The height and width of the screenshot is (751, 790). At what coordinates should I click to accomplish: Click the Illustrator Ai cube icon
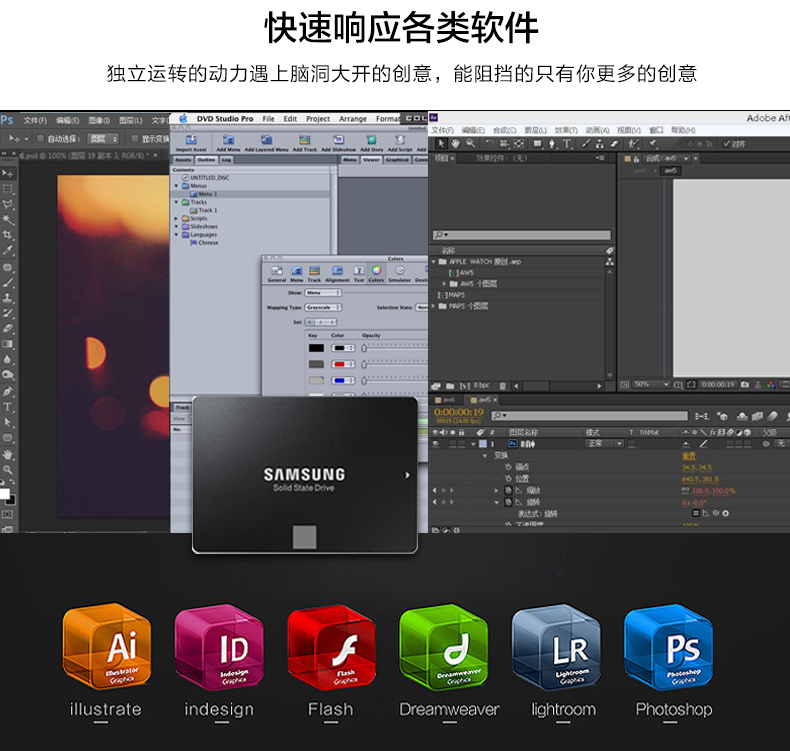106,646
